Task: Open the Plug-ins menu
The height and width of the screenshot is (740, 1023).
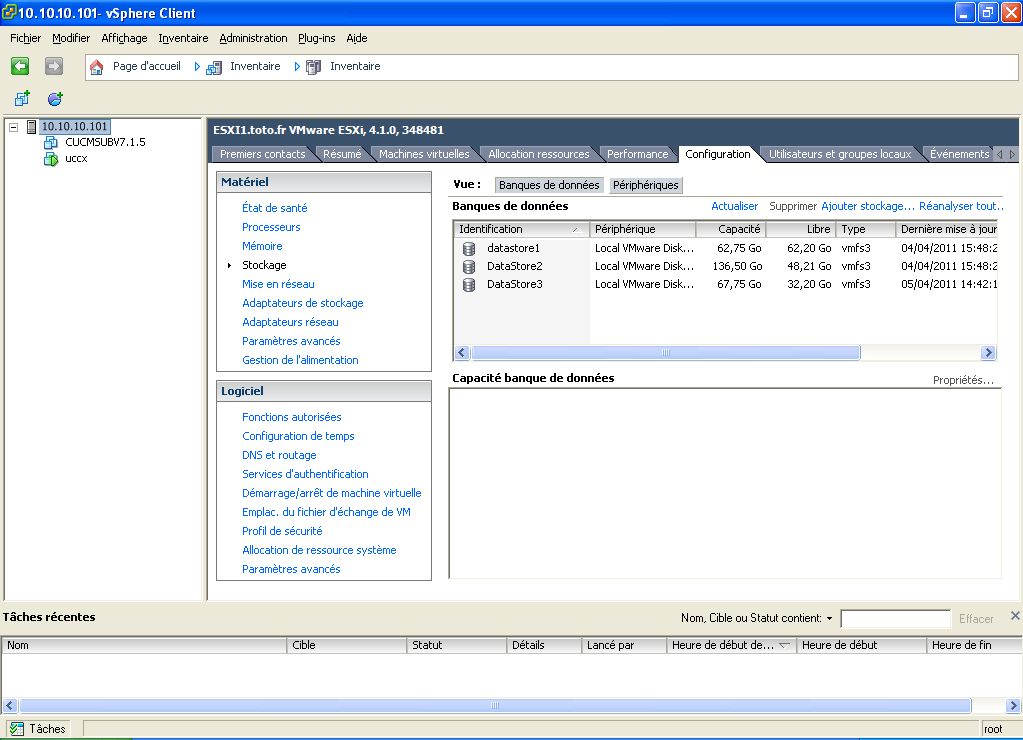Action: (x=316, y=39)
